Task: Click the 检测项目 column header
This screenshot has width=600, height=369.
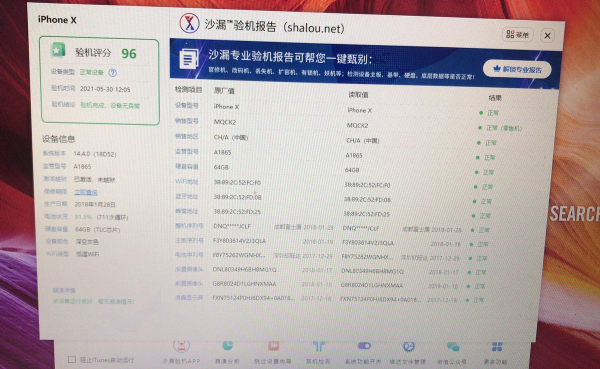Action: pos(188,90)
